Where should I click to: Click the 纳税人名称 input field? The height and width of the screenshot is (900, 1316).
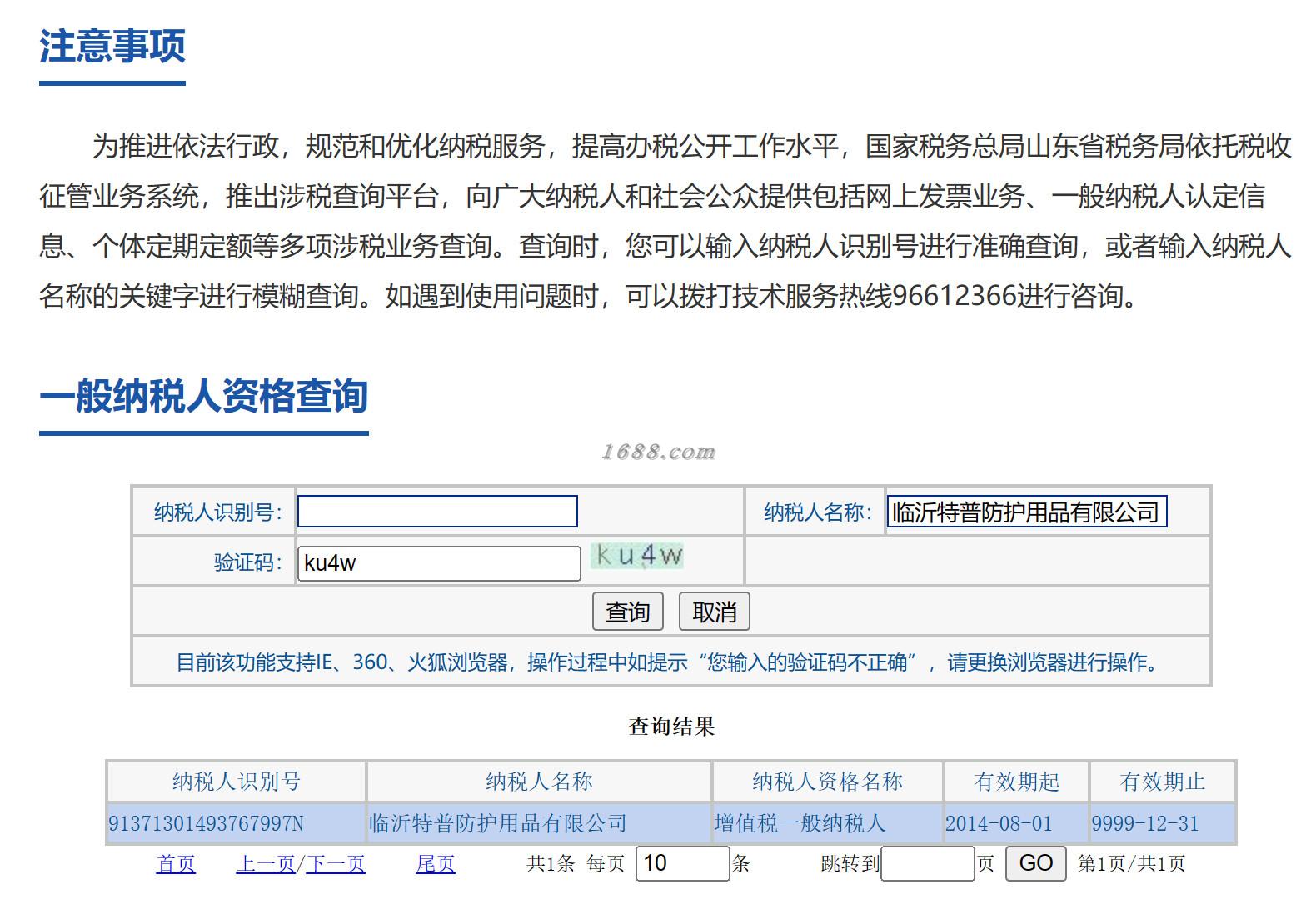click(x=1027, y=512)
